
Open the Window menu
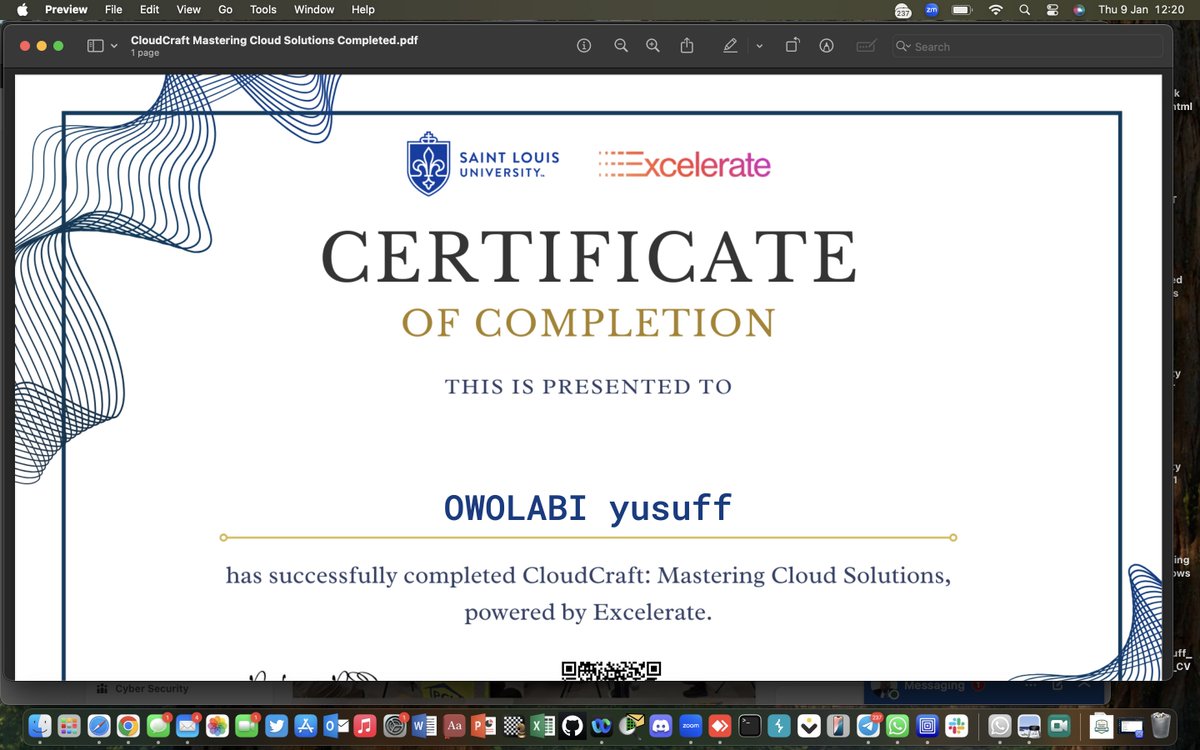[314, 10]
